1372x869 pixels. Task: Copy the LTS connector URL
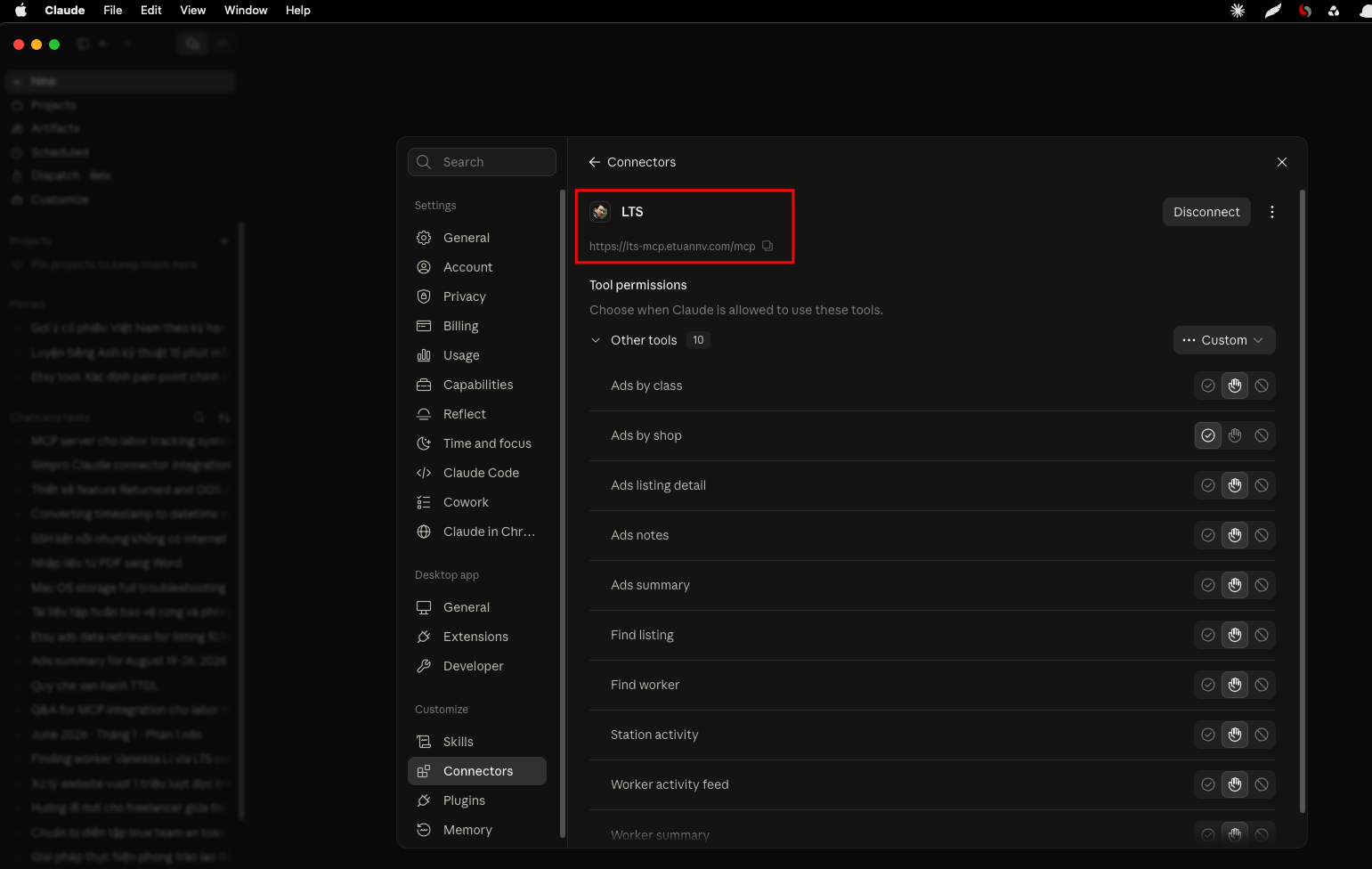[767, 247]
